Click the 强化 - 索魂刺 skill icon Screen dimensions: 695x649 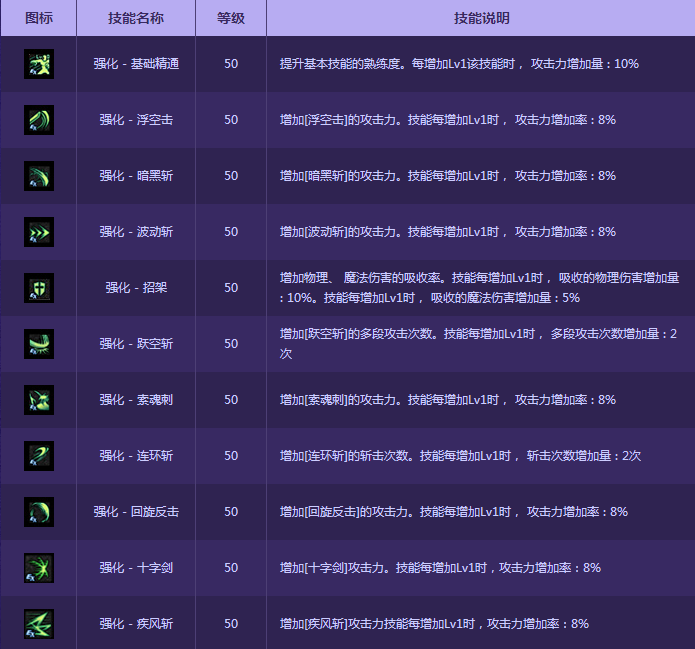(39, 400)
